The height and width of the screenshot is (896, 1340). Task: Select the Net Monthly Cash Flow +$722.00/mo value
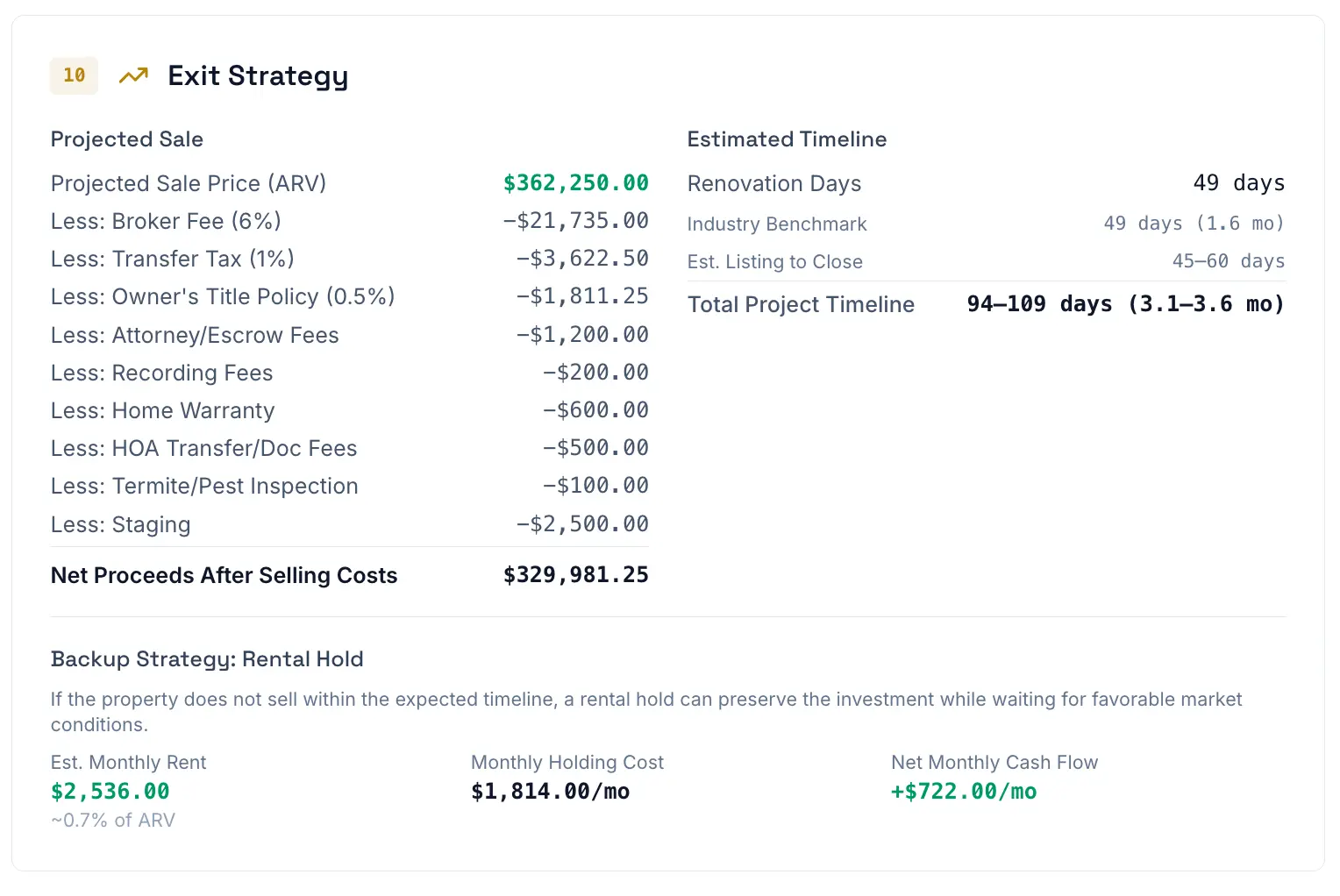click(964, 792)
